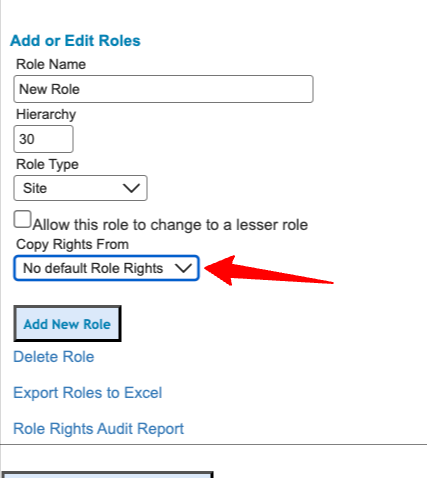Click the red arrow annotation graphic
The image size is (427, 478).
click(x=269, y=271)
